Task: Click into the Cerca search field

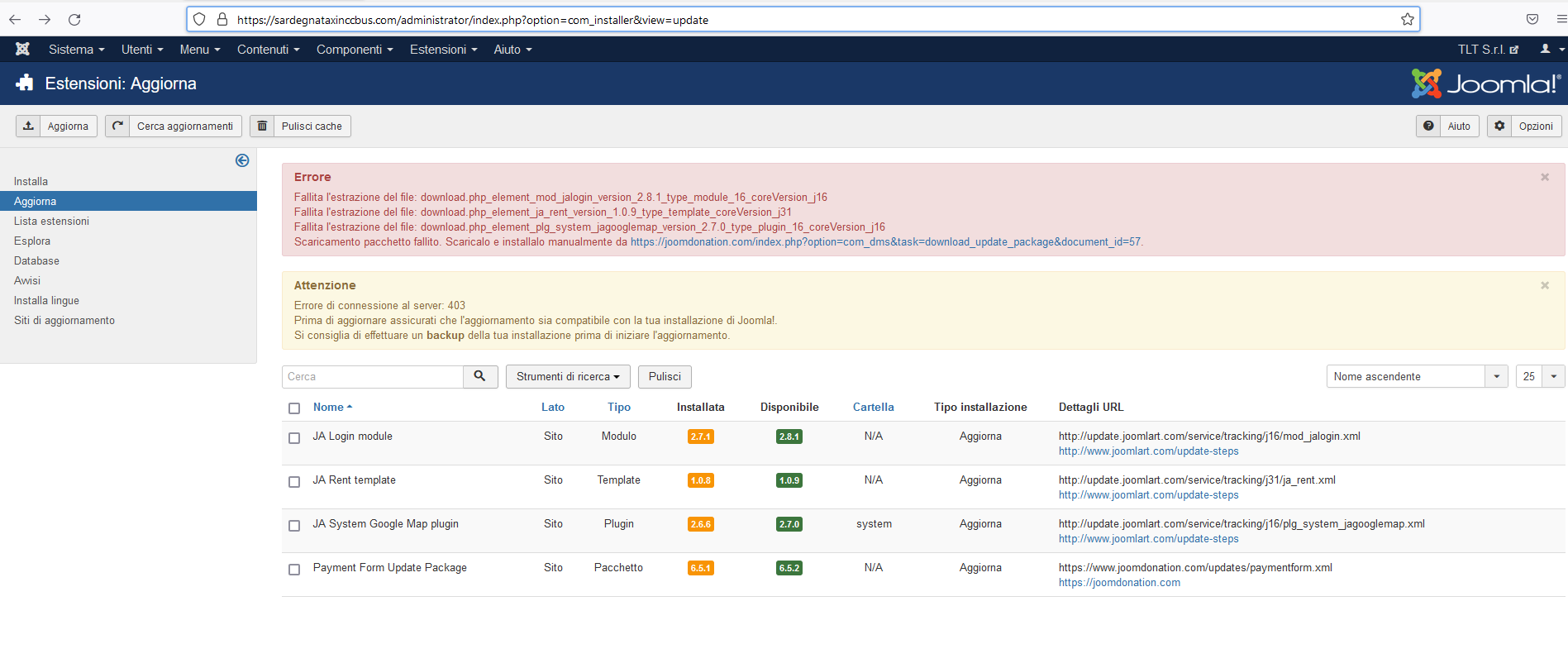Action: click(x=373, y=377)
